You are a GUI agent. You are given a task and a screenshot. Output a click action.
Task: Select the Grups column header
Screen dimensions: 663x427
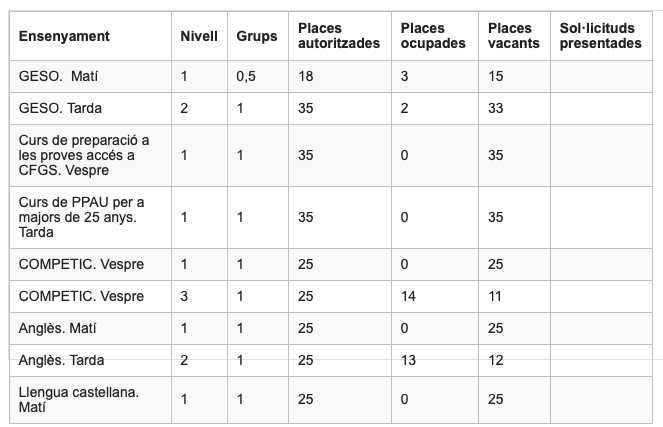[x=257, y=36]
